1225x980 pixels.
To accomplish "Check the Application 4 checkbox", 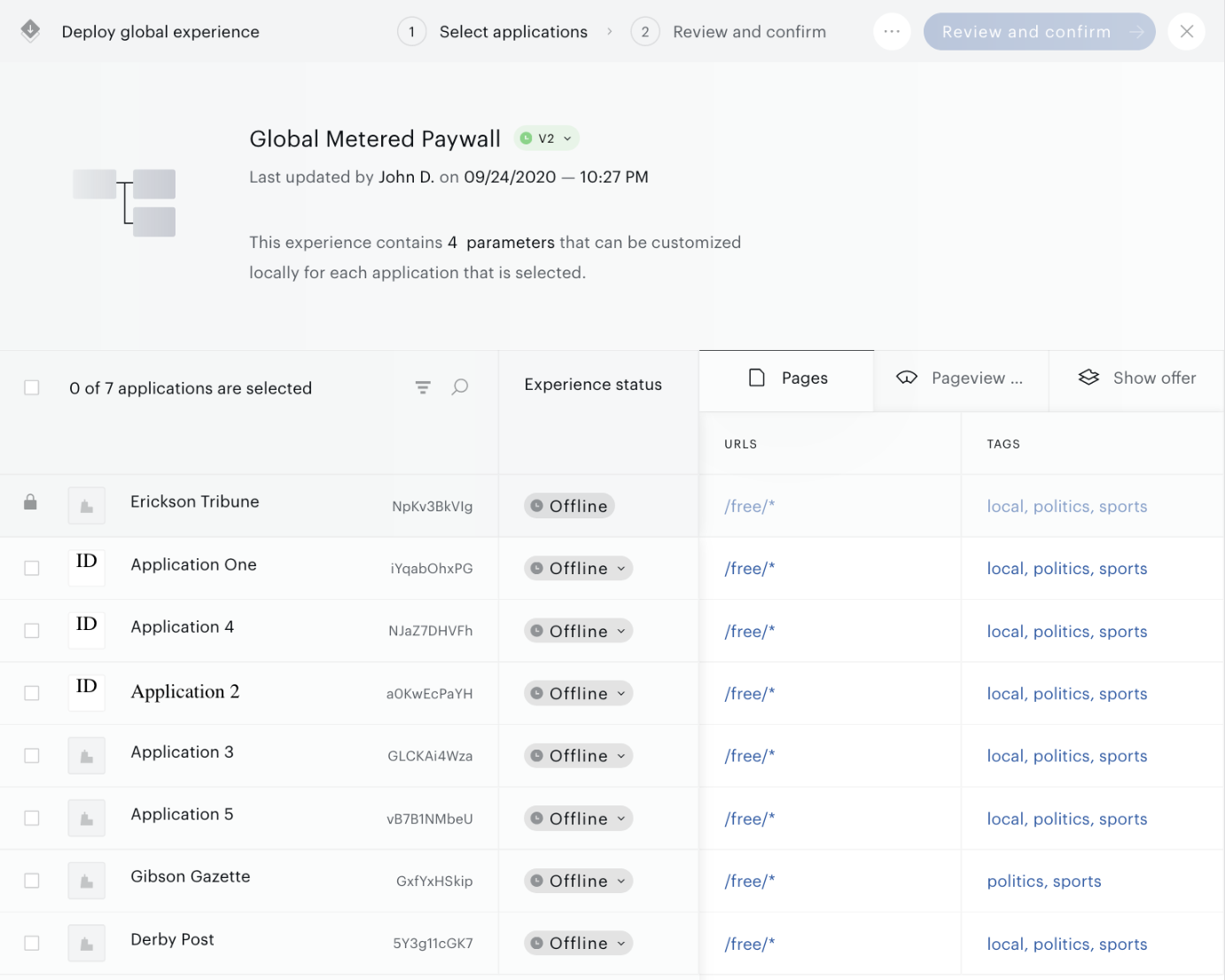I will click(32, 631).
